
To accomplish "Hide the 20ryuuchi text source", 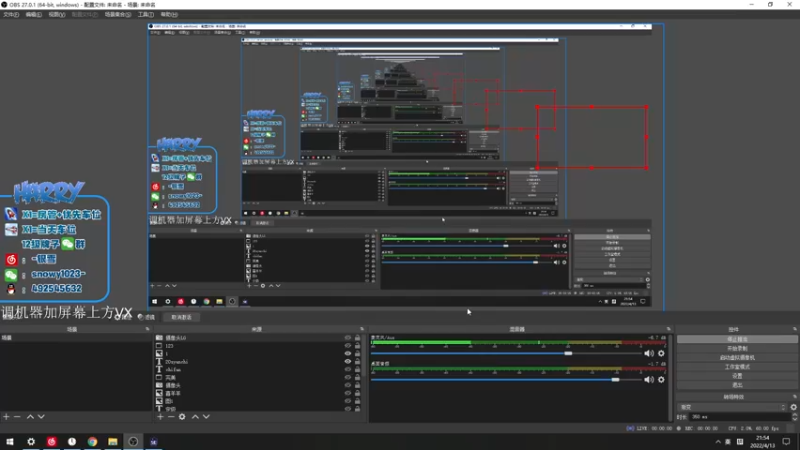I will tap(348, 361).
